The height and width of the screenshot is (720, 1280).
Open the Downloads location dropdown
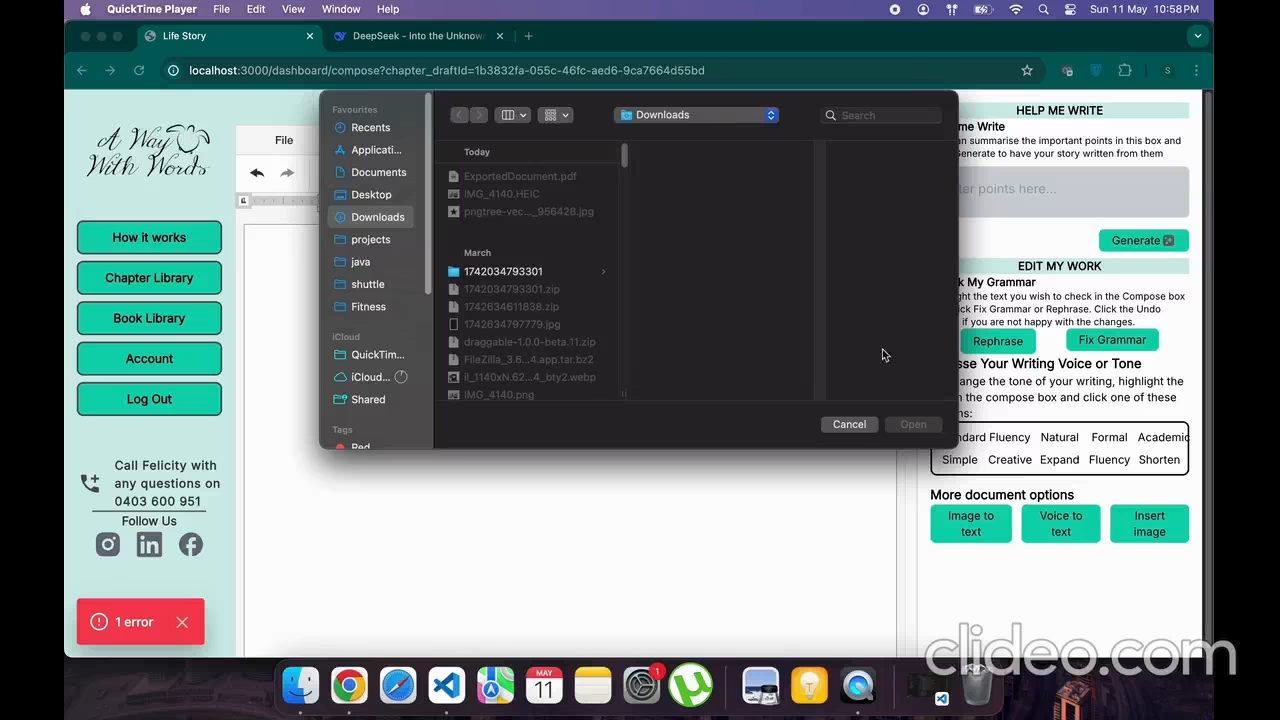697,115
